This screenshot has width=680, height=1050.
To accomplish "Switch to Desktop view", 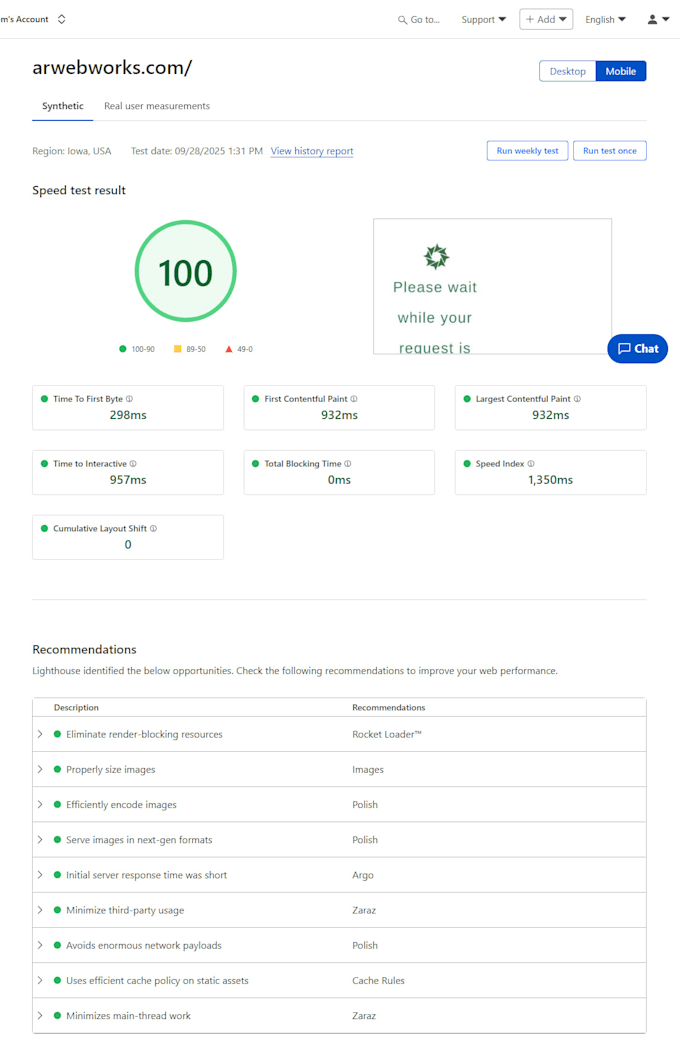I will [567, 71].
